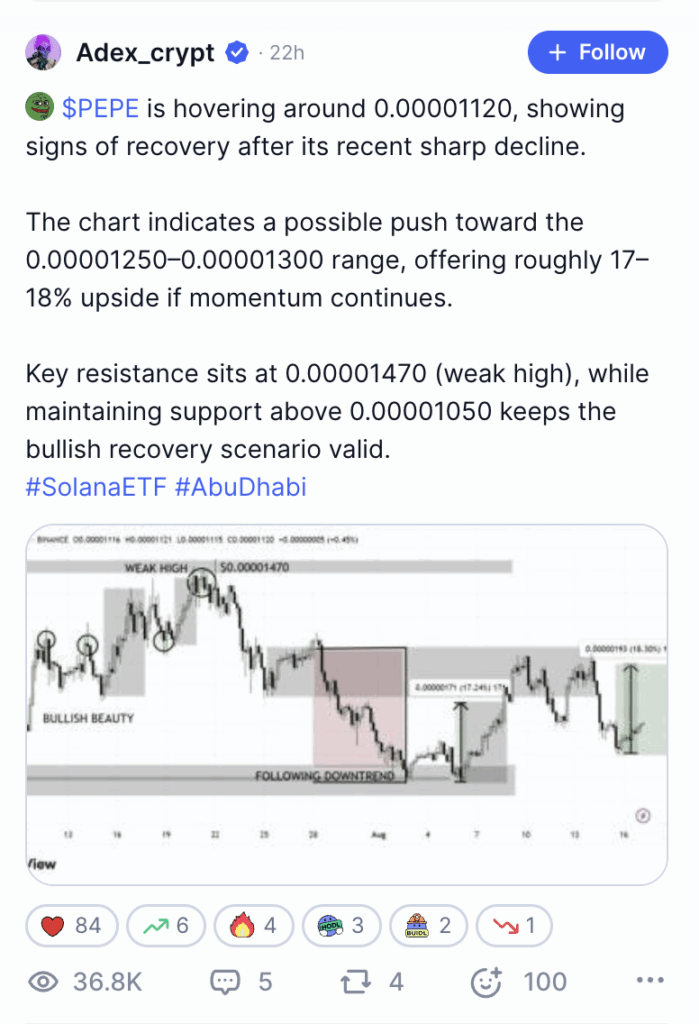This screenshot has width=699, height=1024.
Task: Open the three-dot more options menu
Action: click(x=650, y=980)
